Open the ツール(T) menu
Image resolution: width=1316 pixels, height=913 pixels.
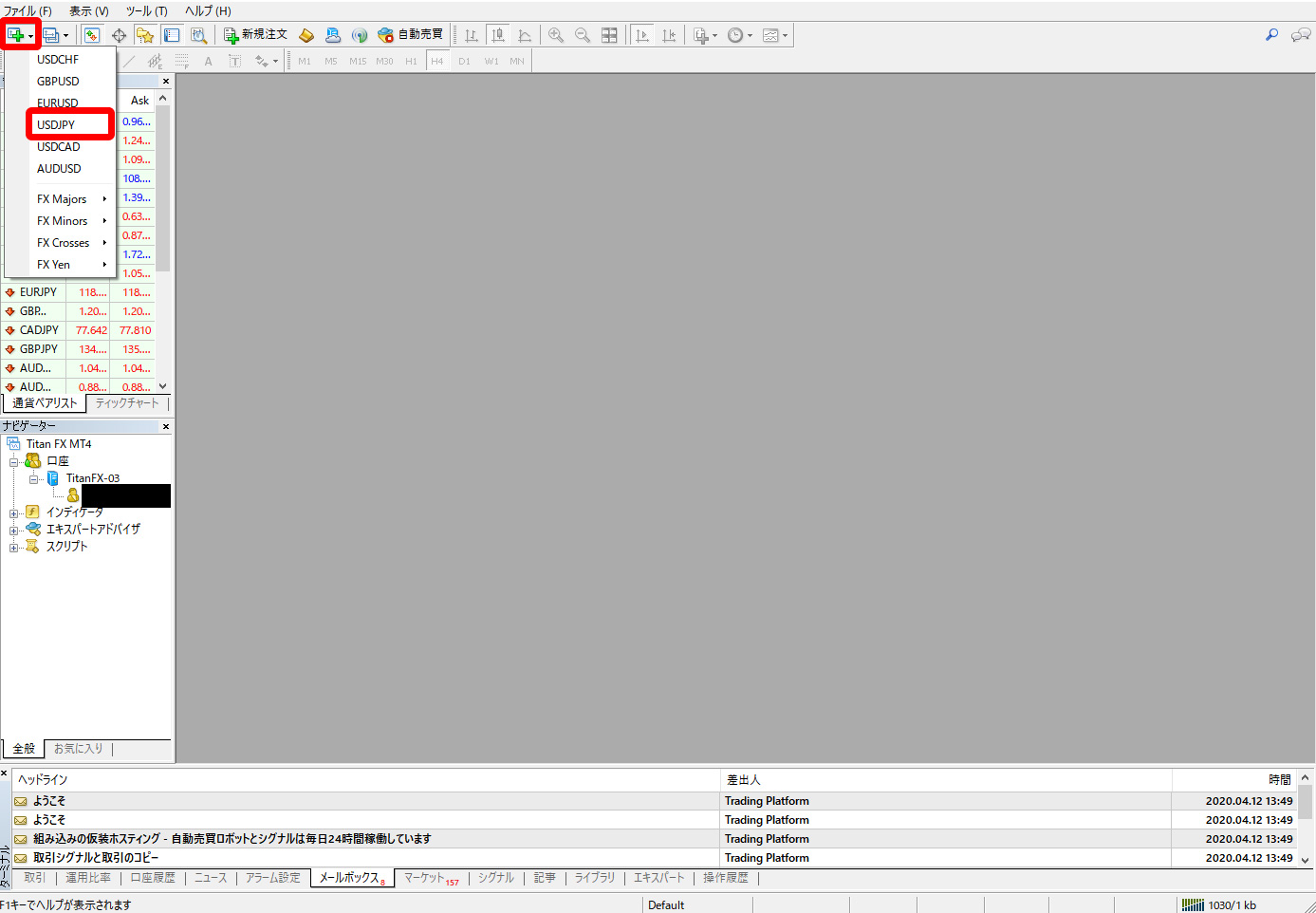147,11
